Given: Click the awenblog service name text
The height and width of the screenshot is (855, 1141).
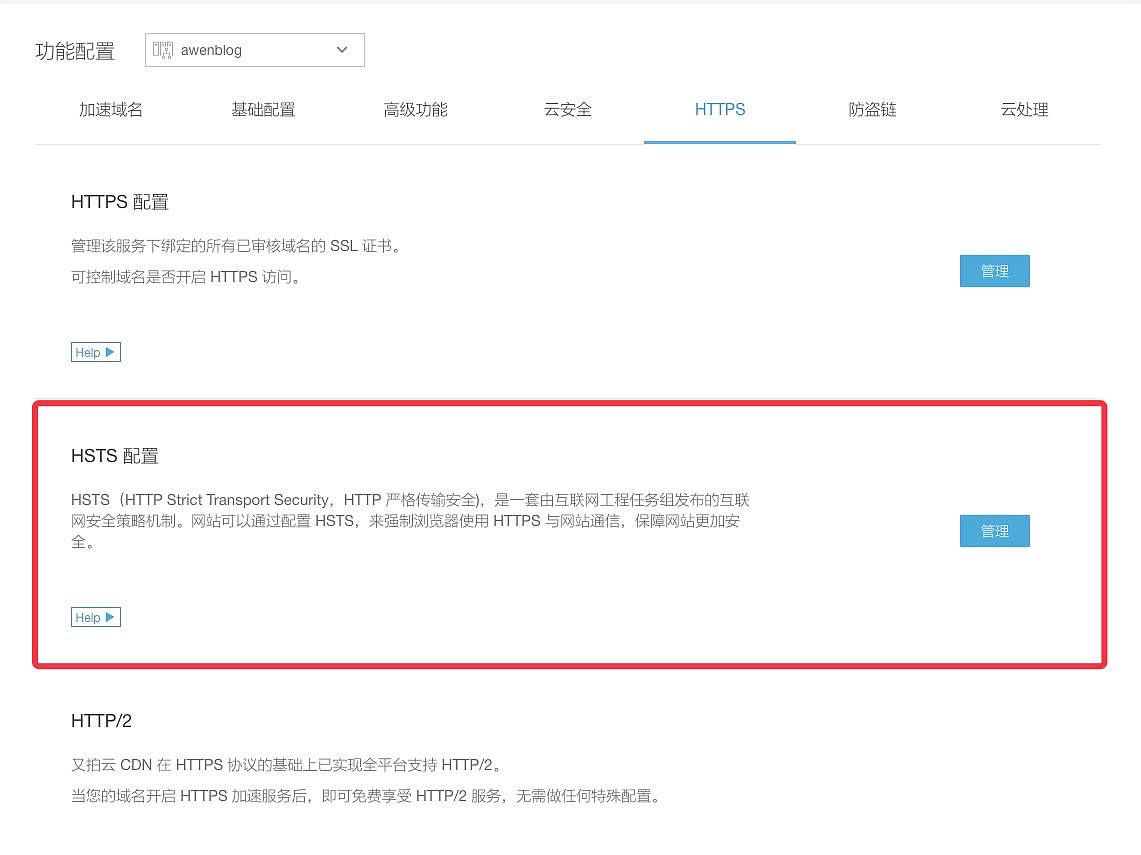Looking at the screenshot, I should click(211, 50).
